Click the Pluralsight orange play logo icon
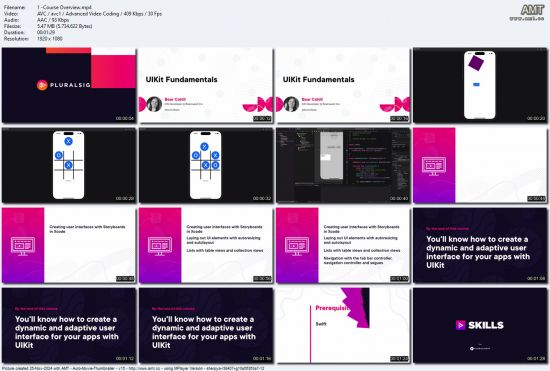Viewport: 550px width, 371px height. 42,85
